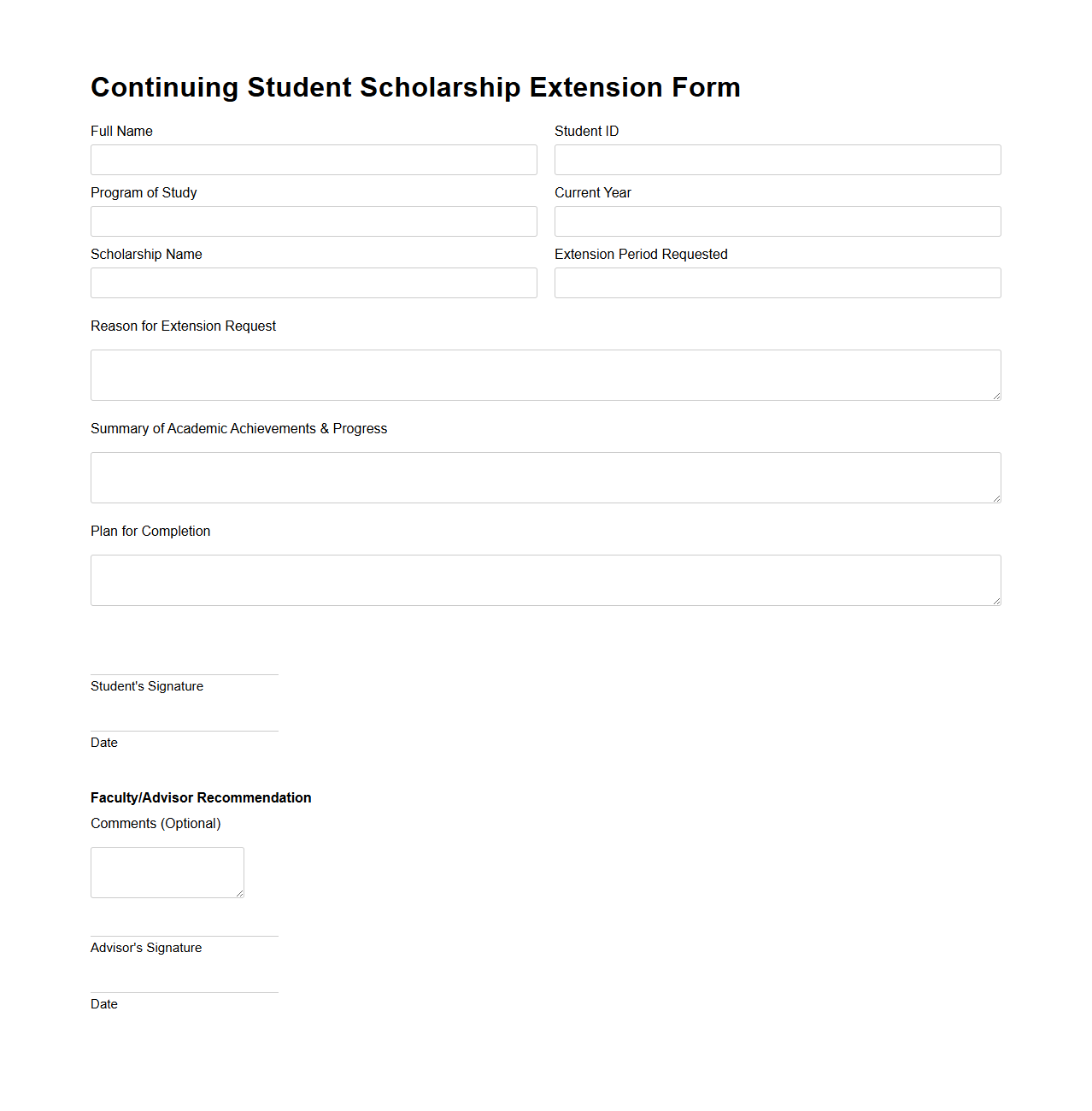Viewport: 1092px width, 1111px height.
Task: Click the resize grip of Plan for Completion box
Action: coord(995,601)
